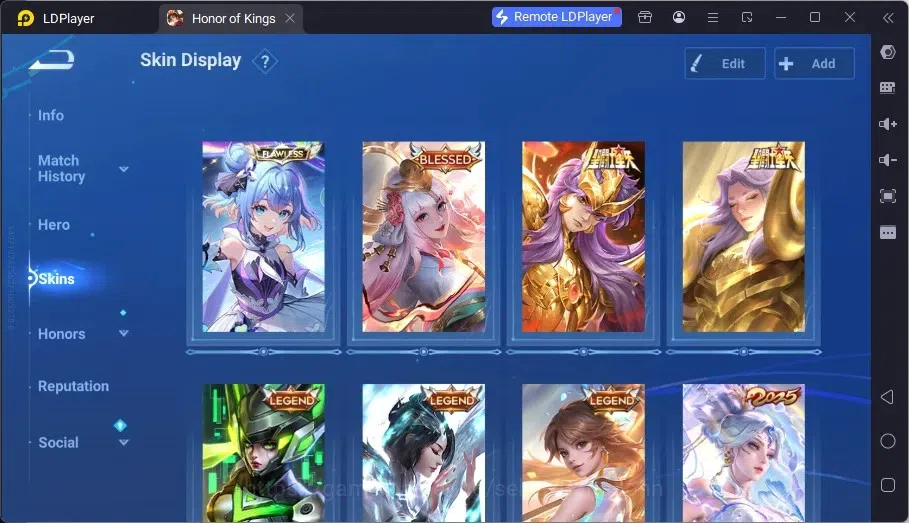Viewport: 909px width, 523px height.
Task: Open the Hero menu item
Action: point(54,224)
